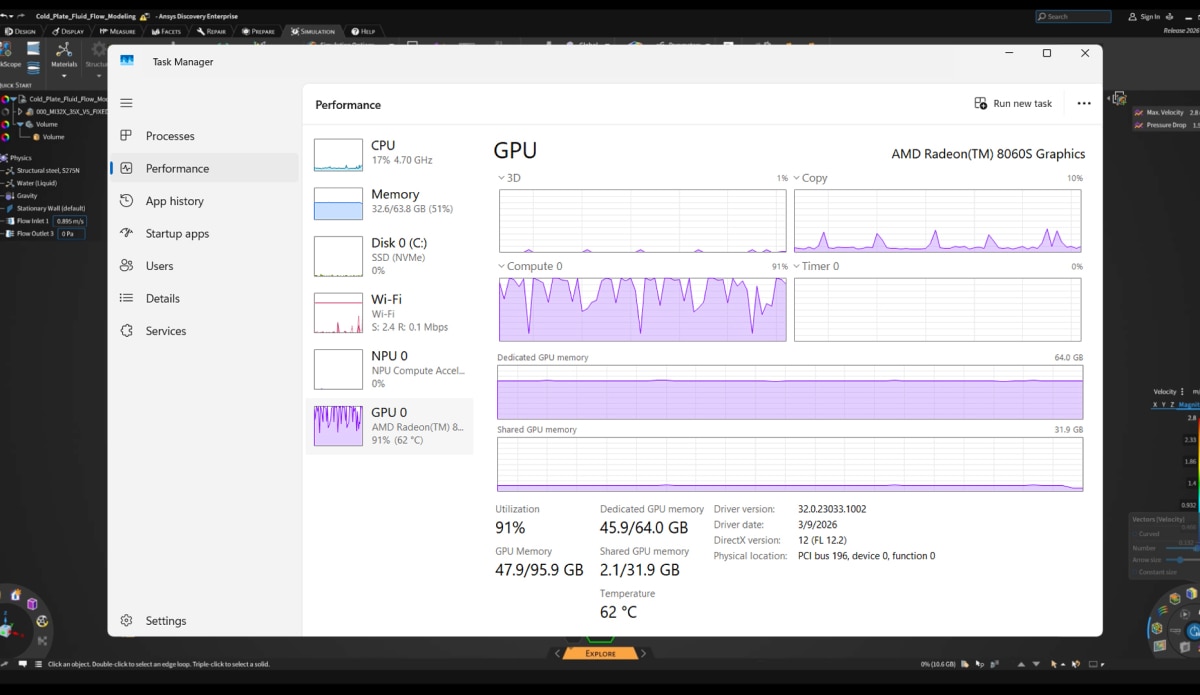Open Prepare tab in Ansys Discovery
The height and width of the screenshot is (695, 1200).
(258, 31)
